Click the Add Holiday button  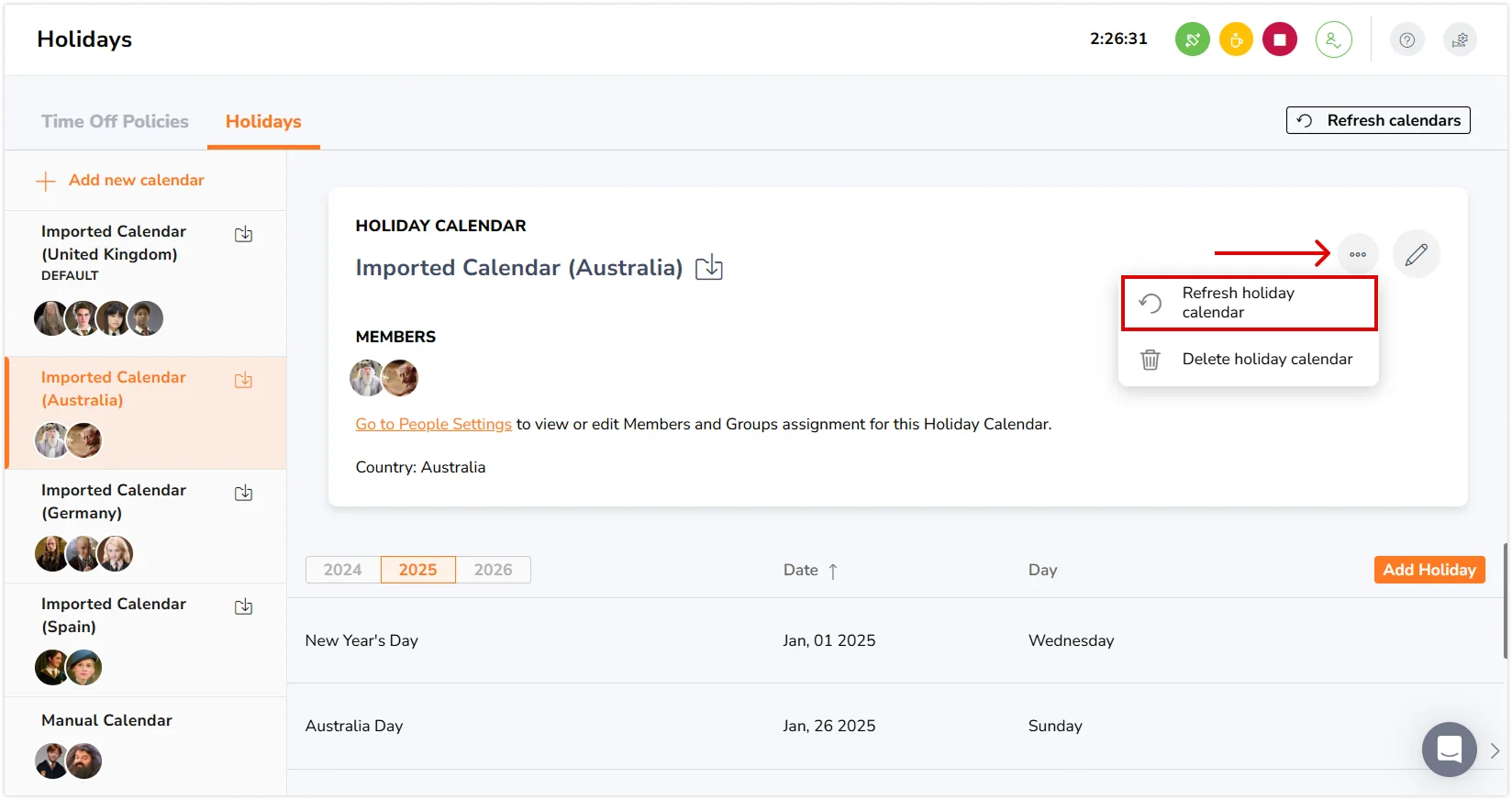[x=1429, y=570]
